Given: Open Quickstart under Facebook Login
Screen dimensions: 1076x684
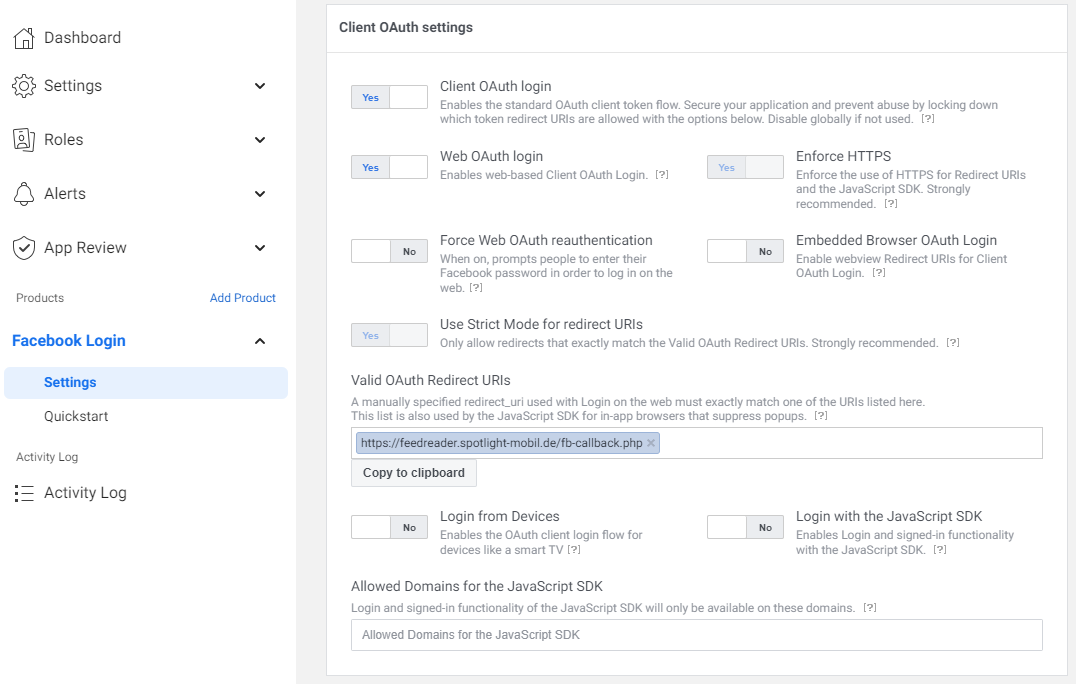Looking at the screenshot, I should point(76,416).
